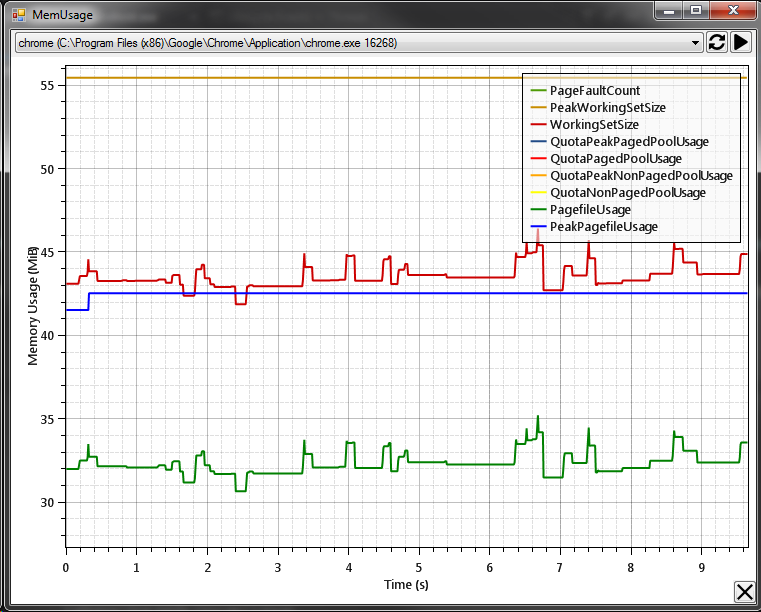Click the QuotaPeakPagedPoolUsage legend color line
The width and height of the screenshot is (761, 612).
pos(539,142)
